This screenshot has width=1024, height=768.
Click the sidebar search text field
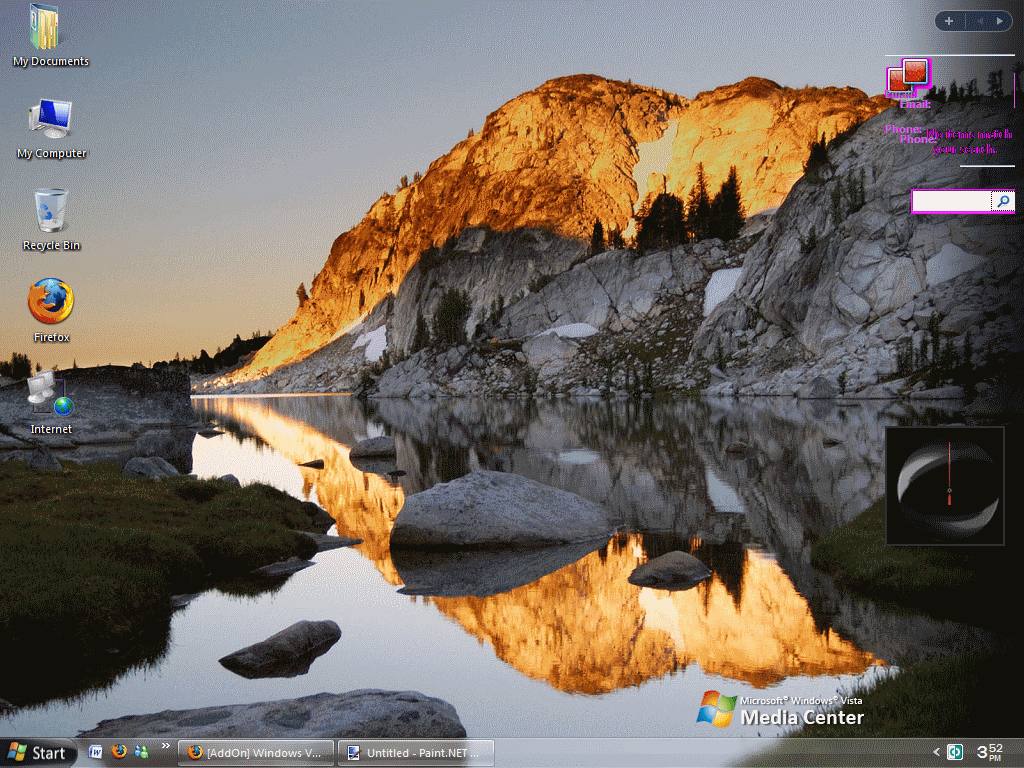pyautogui.click(x=951, y=202)
